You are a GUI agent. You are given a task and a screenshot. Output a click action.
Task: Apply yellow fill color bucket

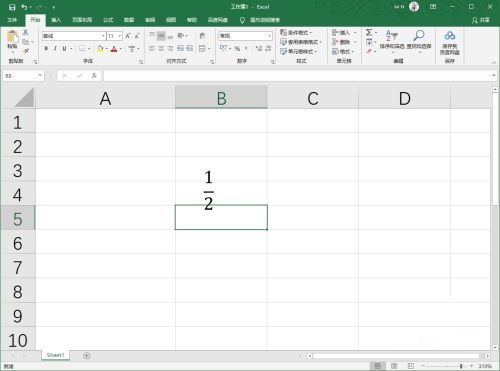(100, 49)
